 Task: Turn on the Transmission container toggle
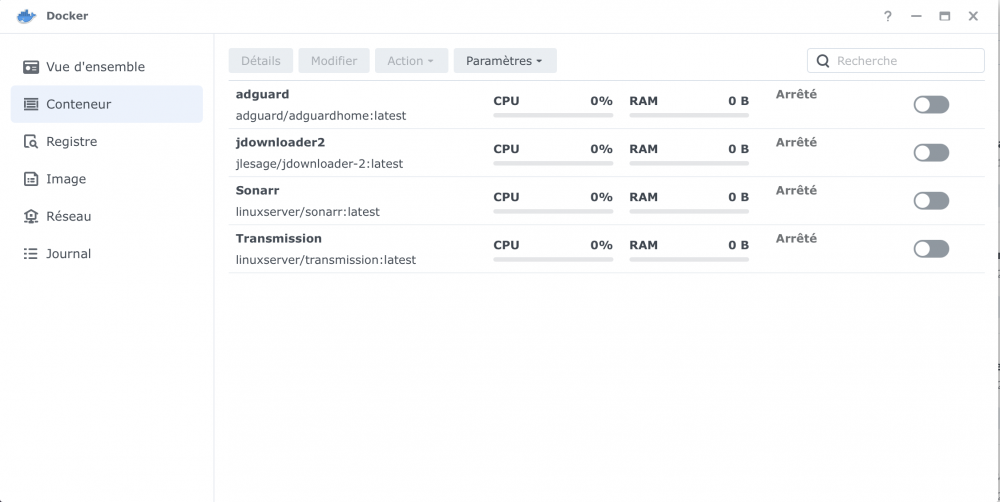(930, 249)
